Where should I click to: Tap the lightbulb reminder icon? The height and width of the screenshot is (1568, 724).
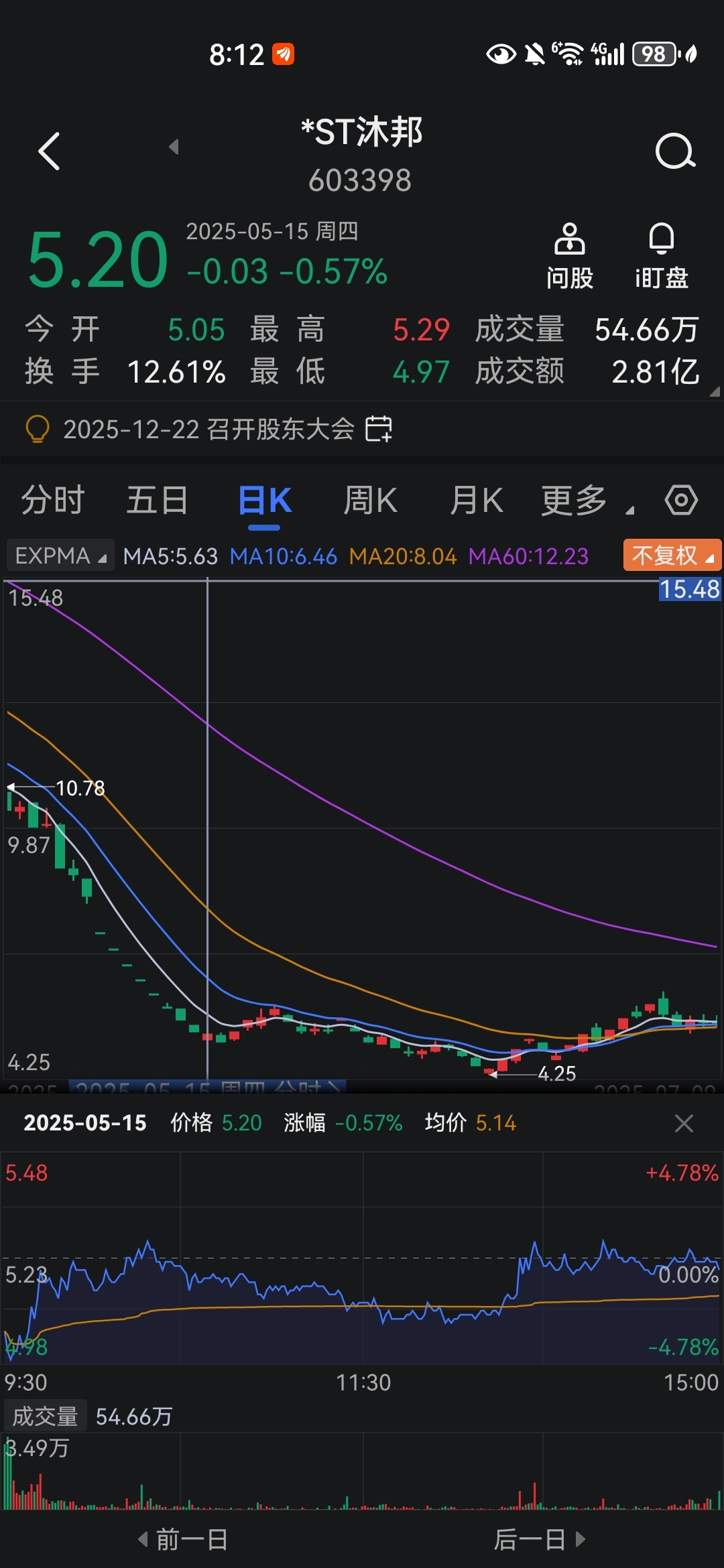pos(38,429)
